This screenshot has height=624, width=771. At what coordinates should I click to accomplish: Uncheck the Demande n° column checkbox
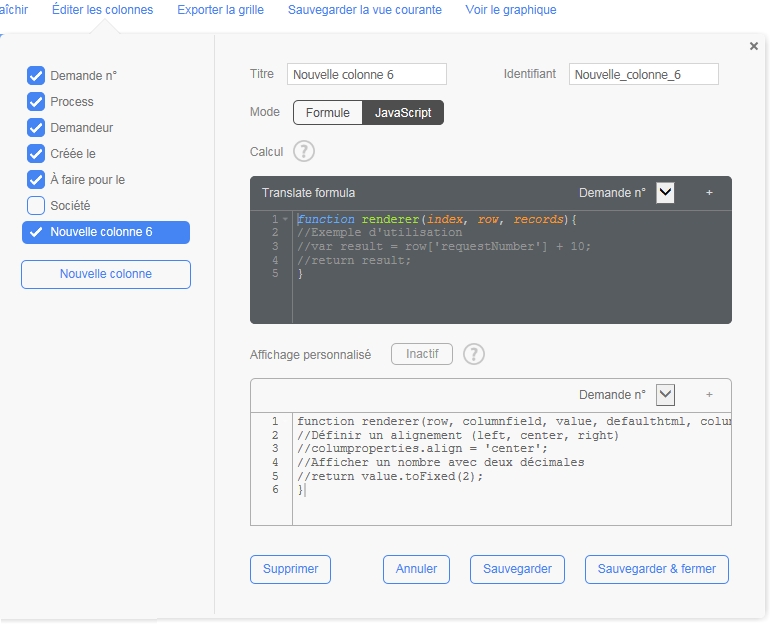36,76
